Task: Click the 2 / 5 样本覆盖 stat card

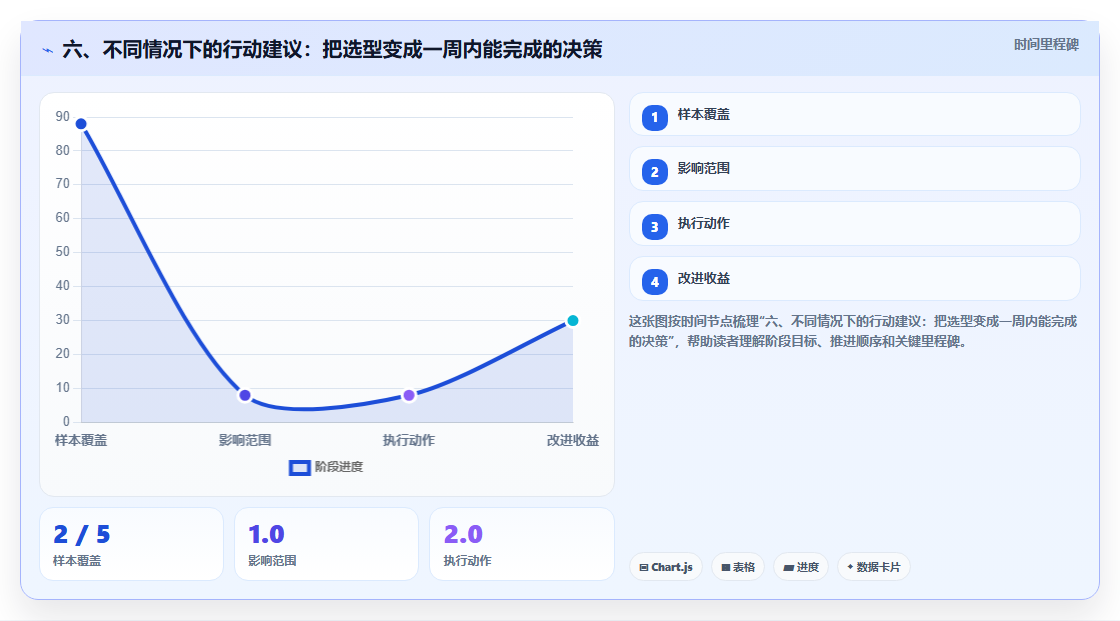Action: coord(131,544)
